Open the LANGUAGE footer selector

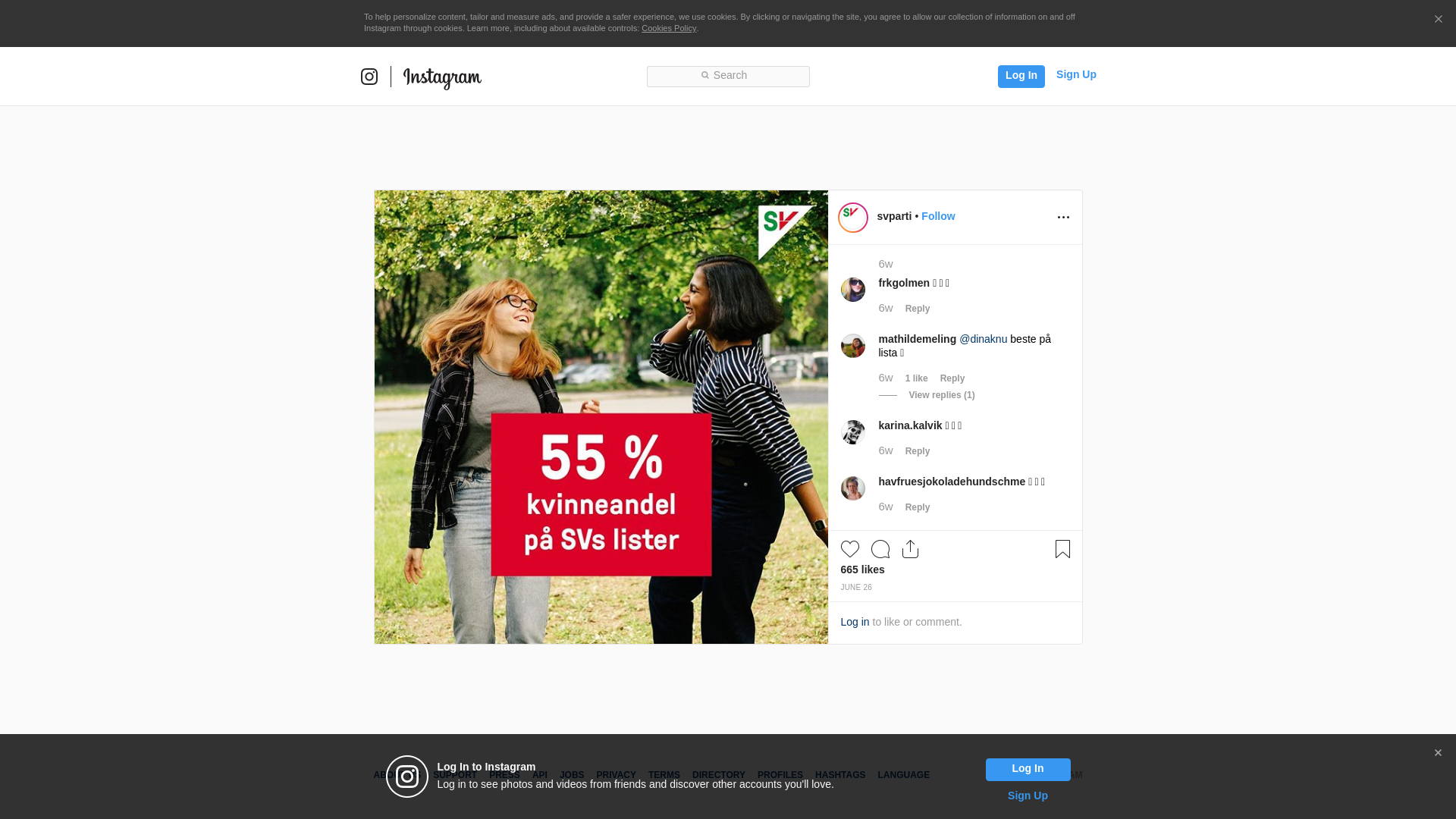coord(904,775)
